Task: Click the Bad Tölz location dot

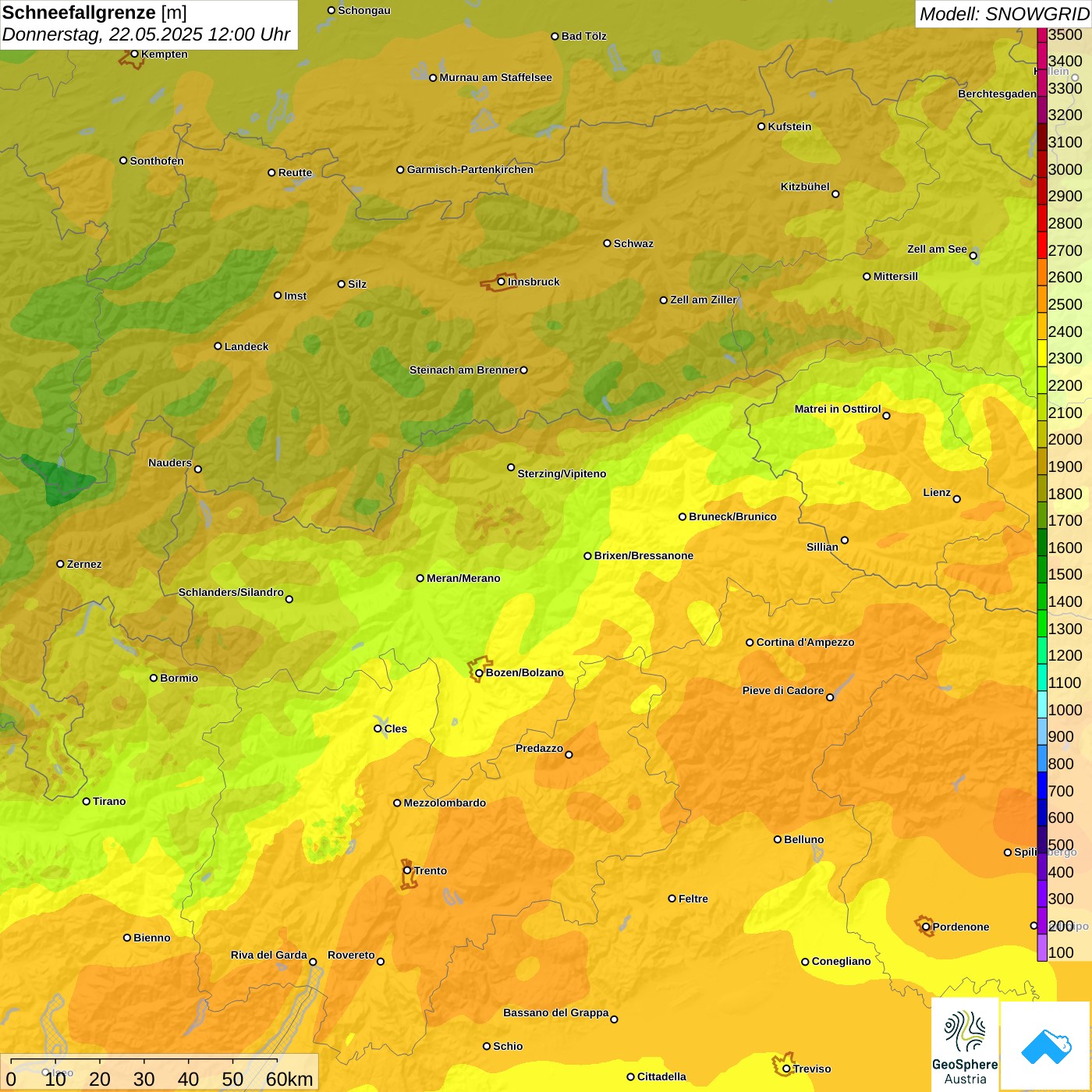Action: pos(555,36)
